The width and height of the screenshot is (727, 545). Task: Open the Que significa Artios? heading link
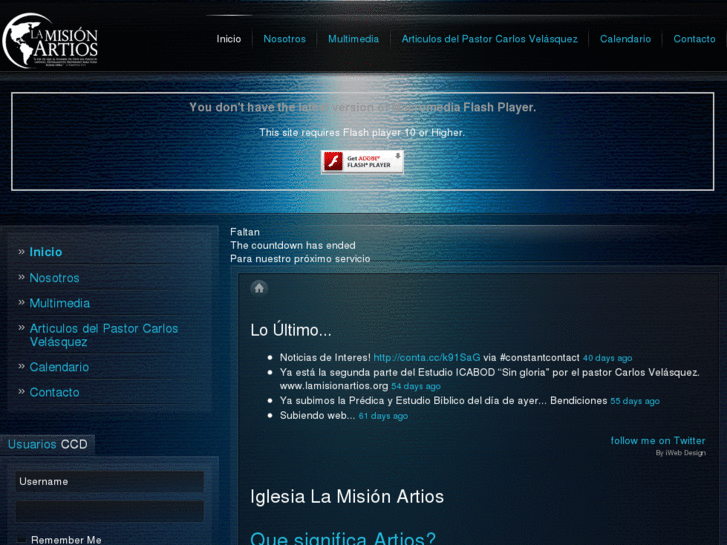pyautogui.click(x=343, y=538)
